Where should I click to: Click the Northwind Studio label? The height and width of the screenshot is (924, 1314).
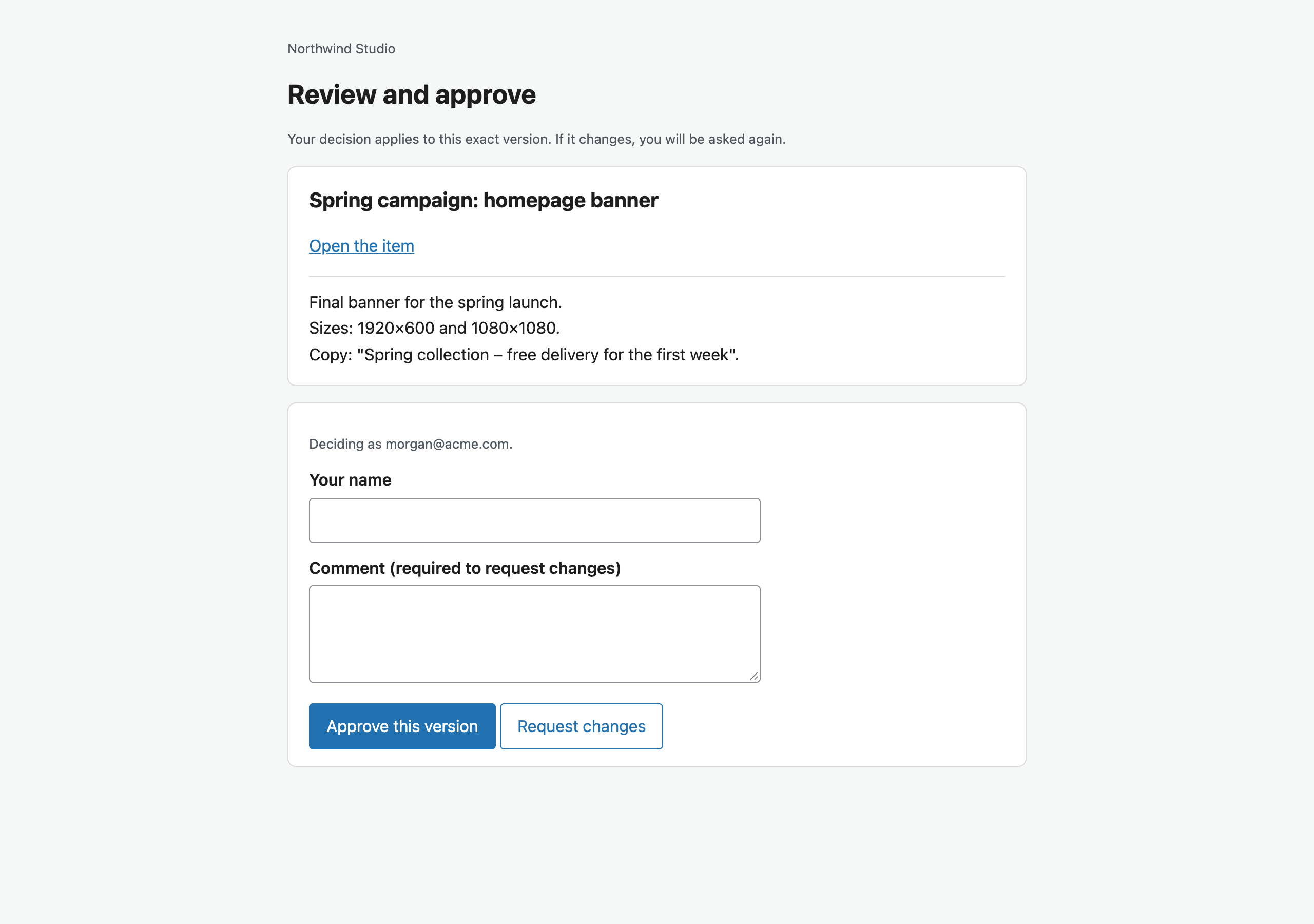point(341,49)
